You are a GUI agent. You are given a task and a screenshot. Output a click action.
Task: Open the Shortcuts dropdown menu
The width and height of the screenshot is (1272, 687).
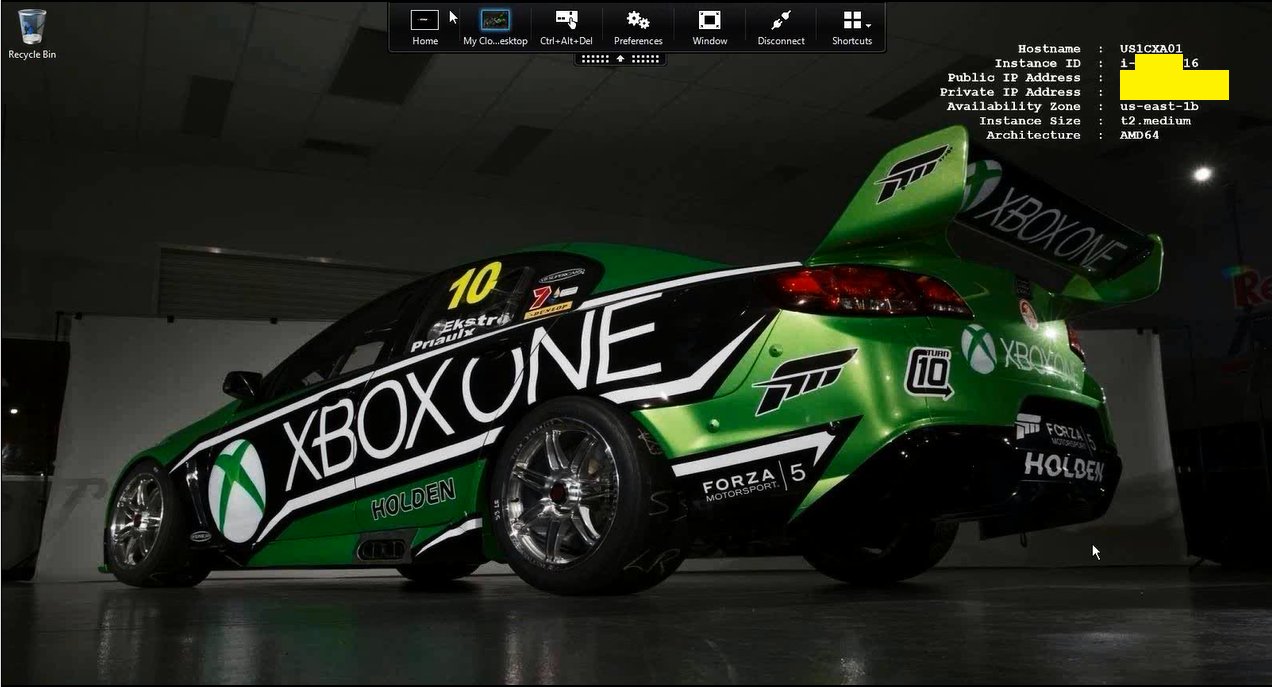pyautogui.click(x=852, y=28)
